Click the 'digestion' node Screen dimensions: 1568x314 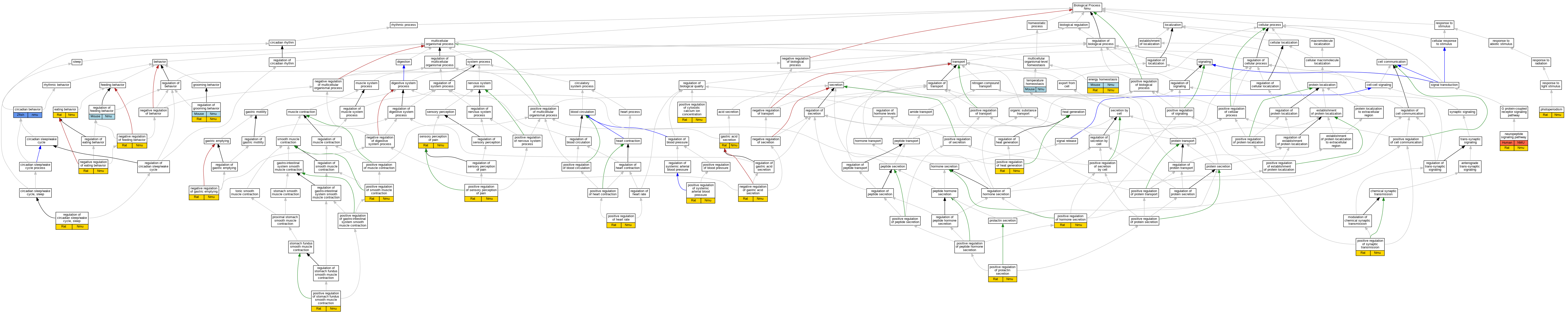404,62
